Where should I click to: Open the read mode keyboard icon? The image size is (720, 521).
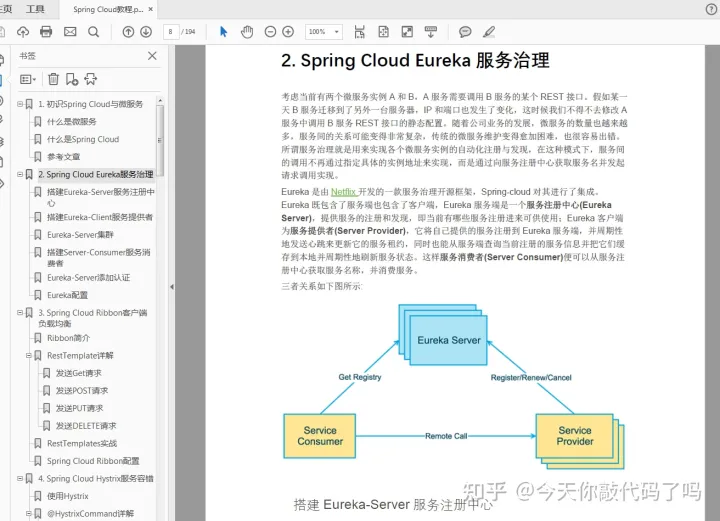click(431, 32)
